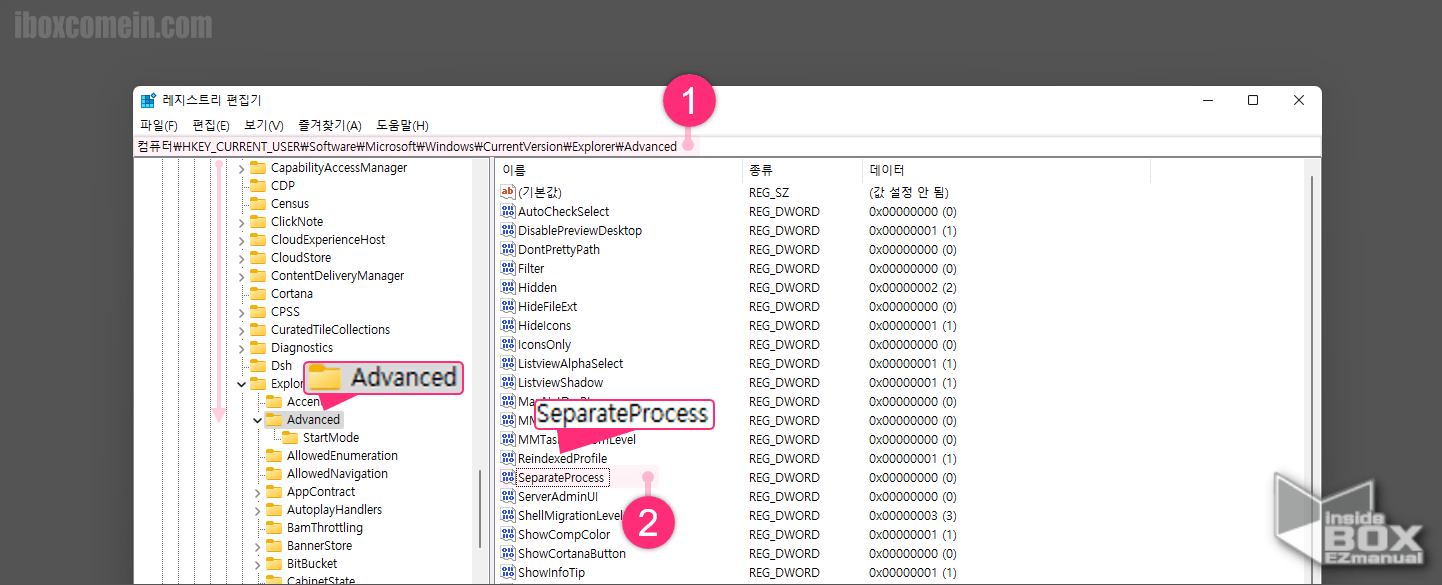This screenshot has height=585, width=1442.
Task: Expand the CapabilityAccessManager tree node
Action: click(241, 169)
